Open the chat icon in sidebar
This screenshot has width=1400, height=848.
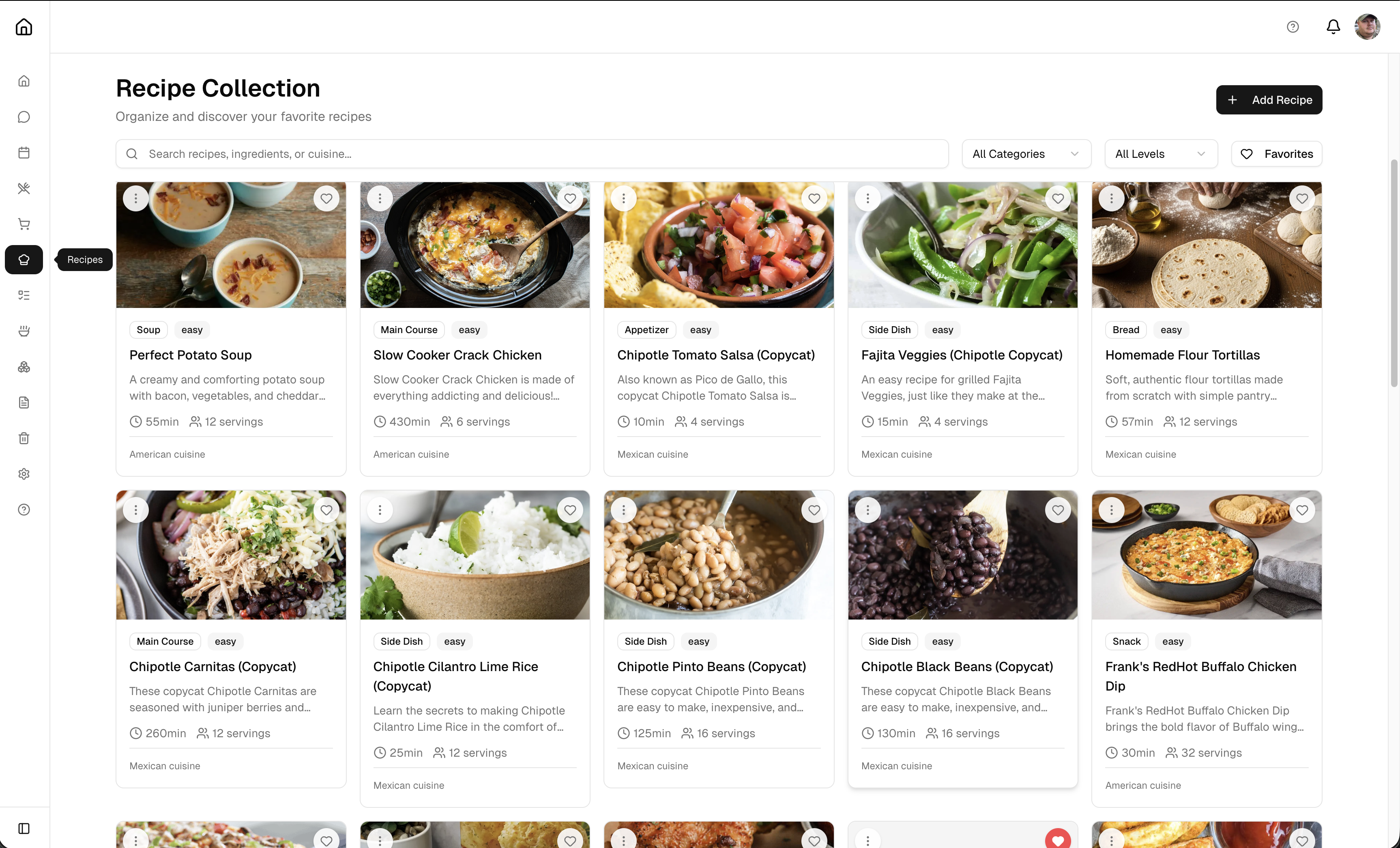tap(24, 116)
